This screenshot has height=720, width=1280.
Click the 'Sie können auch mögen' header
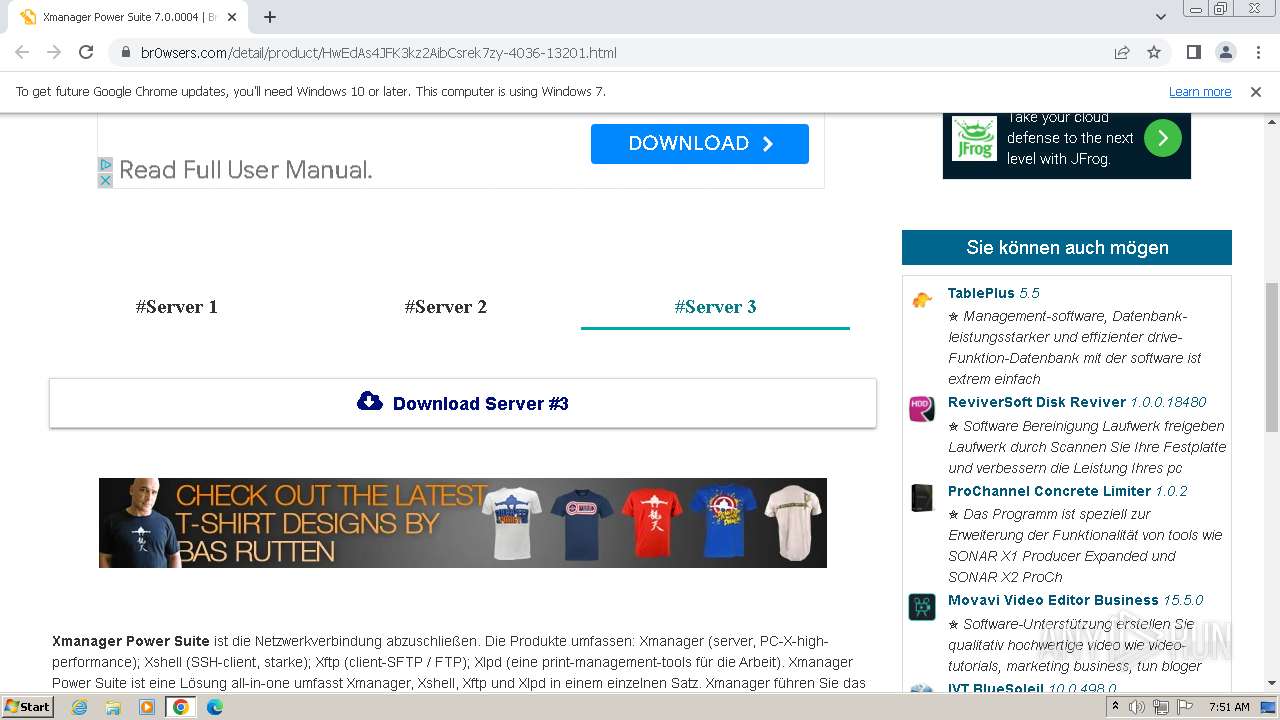(x=1067, y=247)
